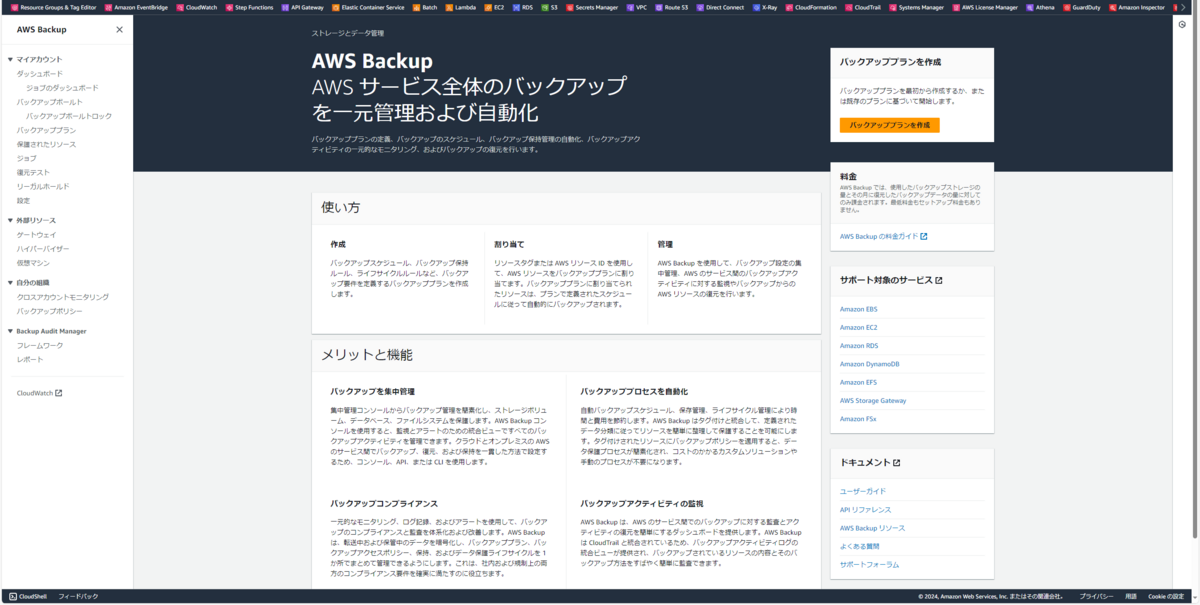Open リーガルホールド in sidebar
1200x605 pixels.
tap(43, 186)
